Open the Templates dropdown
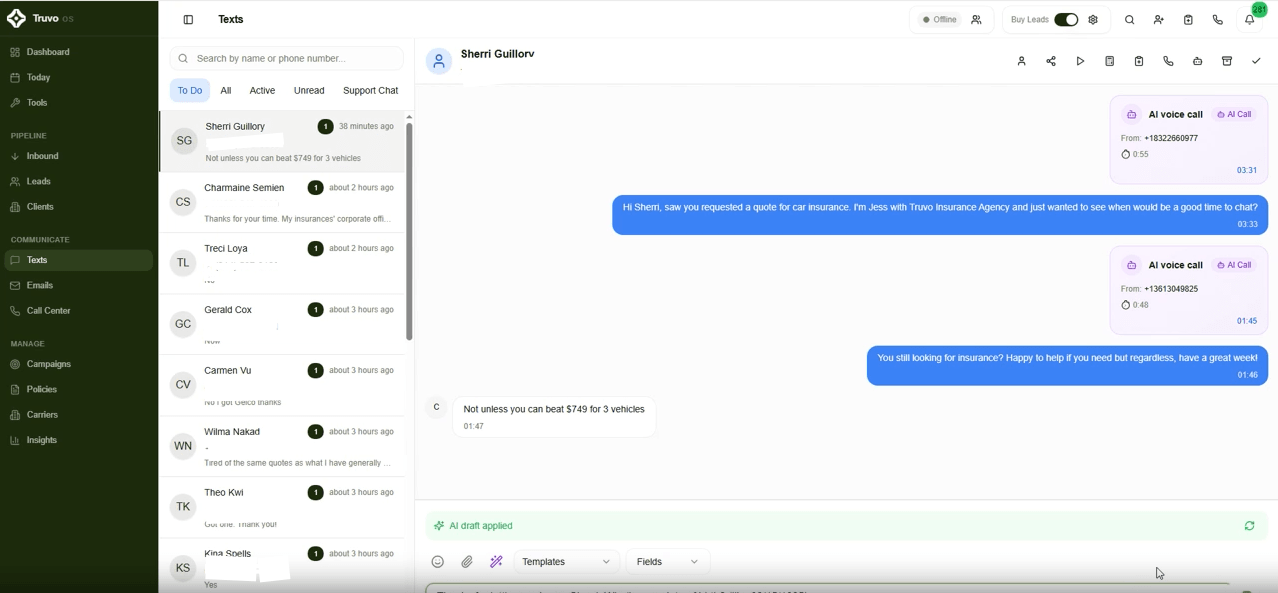Image resolution: width=1278 pixels, height=593 pixels. pos(567,562)
